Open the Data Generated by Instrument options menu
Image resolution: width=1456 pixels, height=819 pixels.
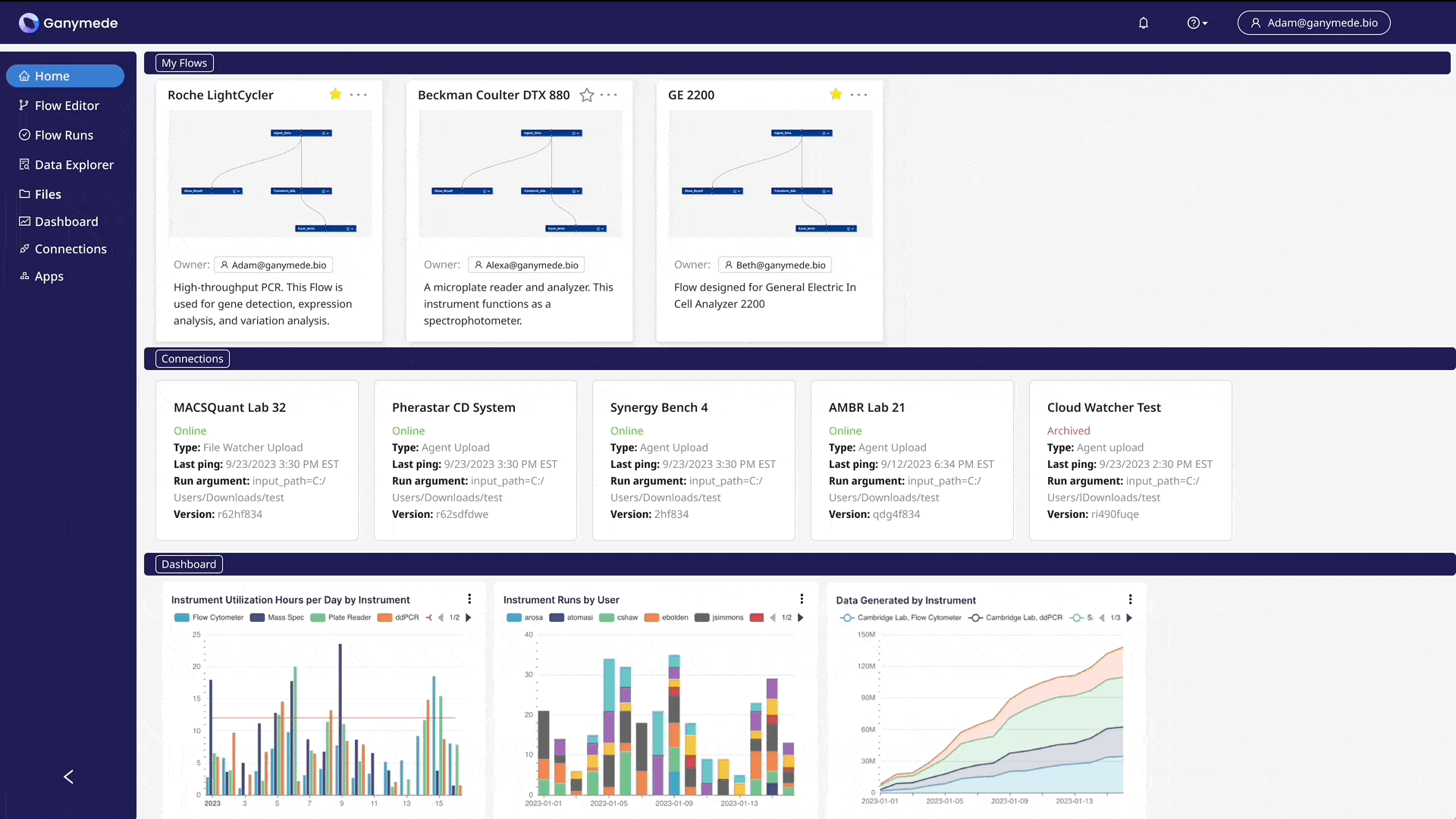(1130, 599)
